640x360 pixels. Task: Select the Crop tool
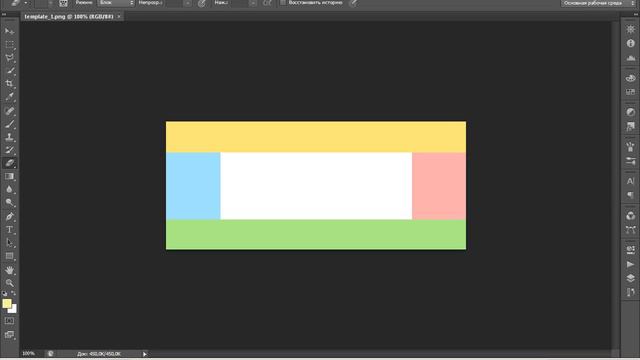[9, 84]
